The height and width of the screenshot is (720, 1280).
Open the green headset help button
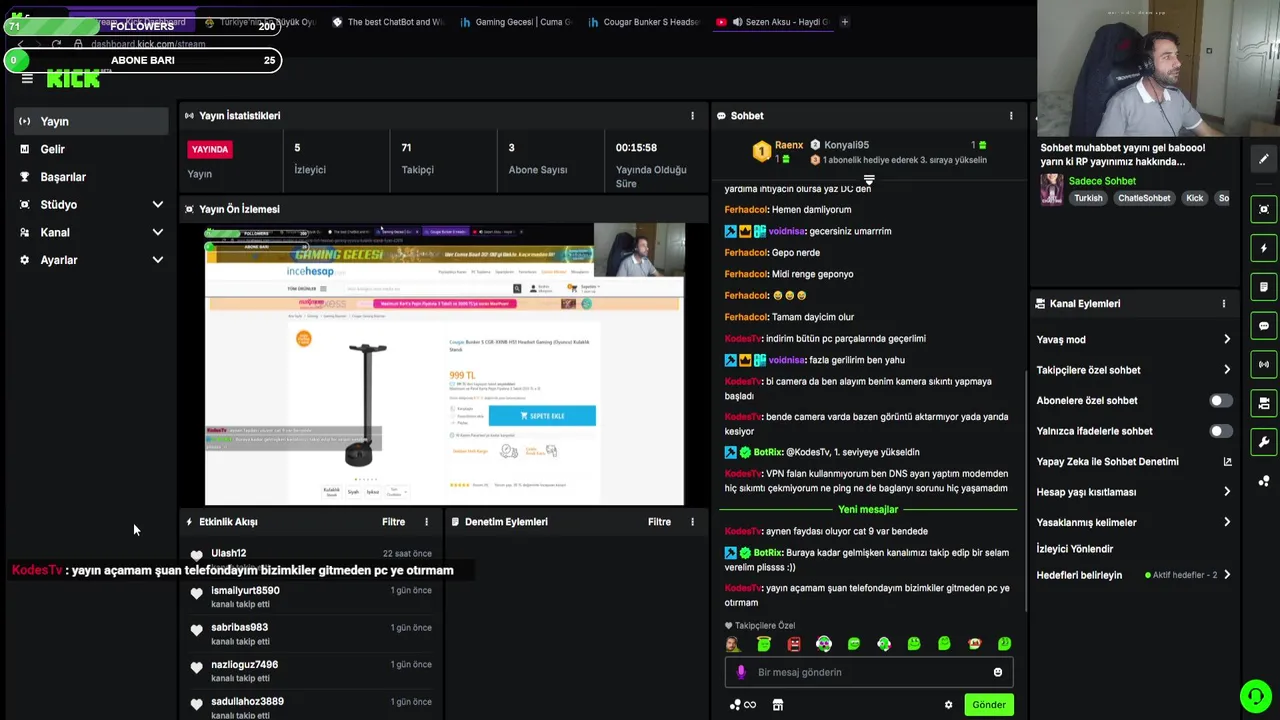[1255, 695]
